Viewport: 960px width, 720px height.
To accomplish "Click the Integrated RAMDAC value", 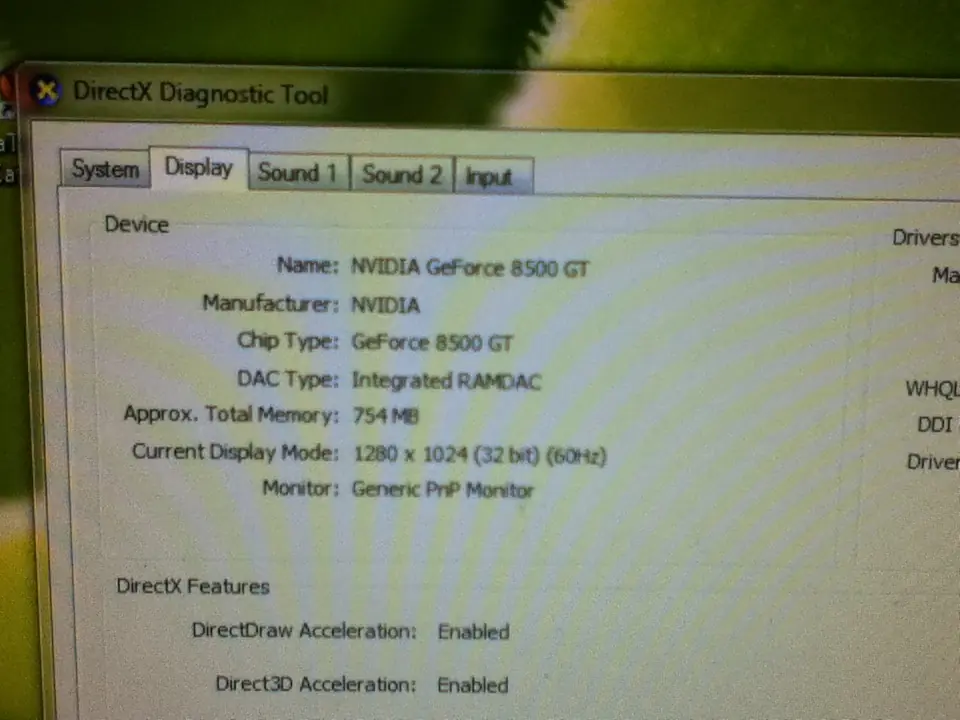I will pos(446,381).
